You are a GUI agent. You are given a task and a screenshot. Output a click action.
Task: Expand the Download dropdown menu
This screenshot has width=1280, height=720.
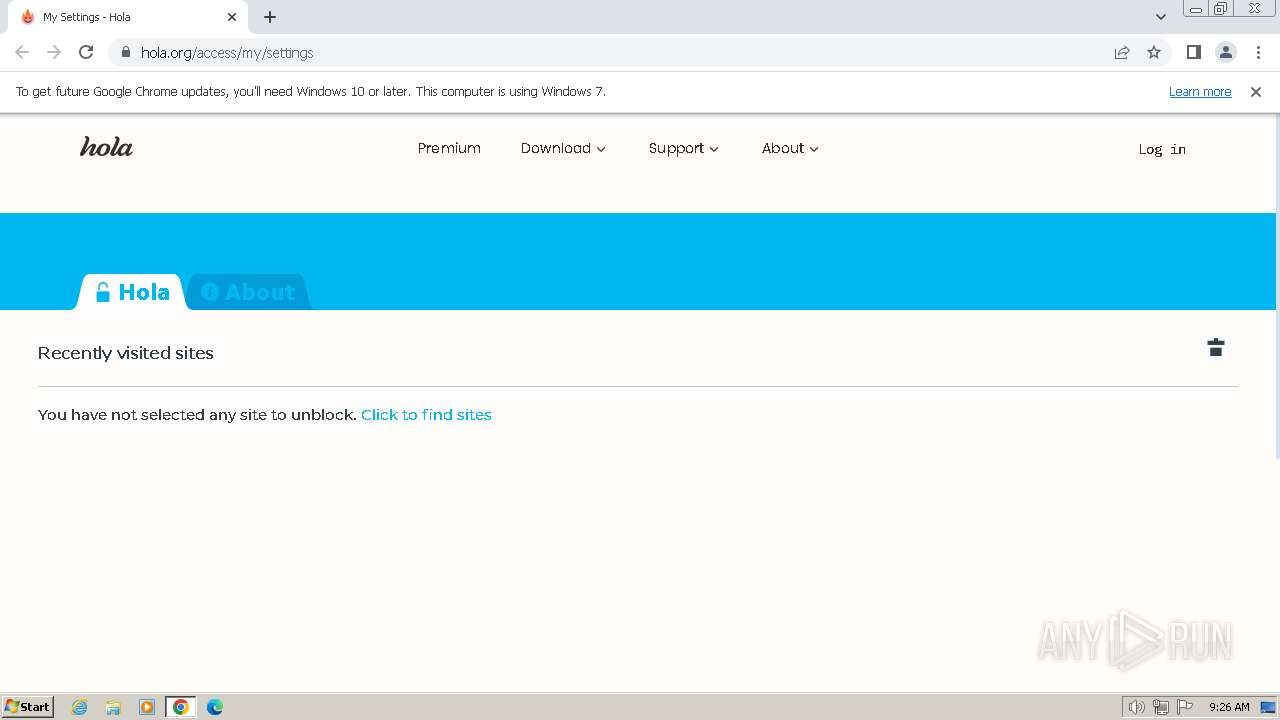coord(563,148)
